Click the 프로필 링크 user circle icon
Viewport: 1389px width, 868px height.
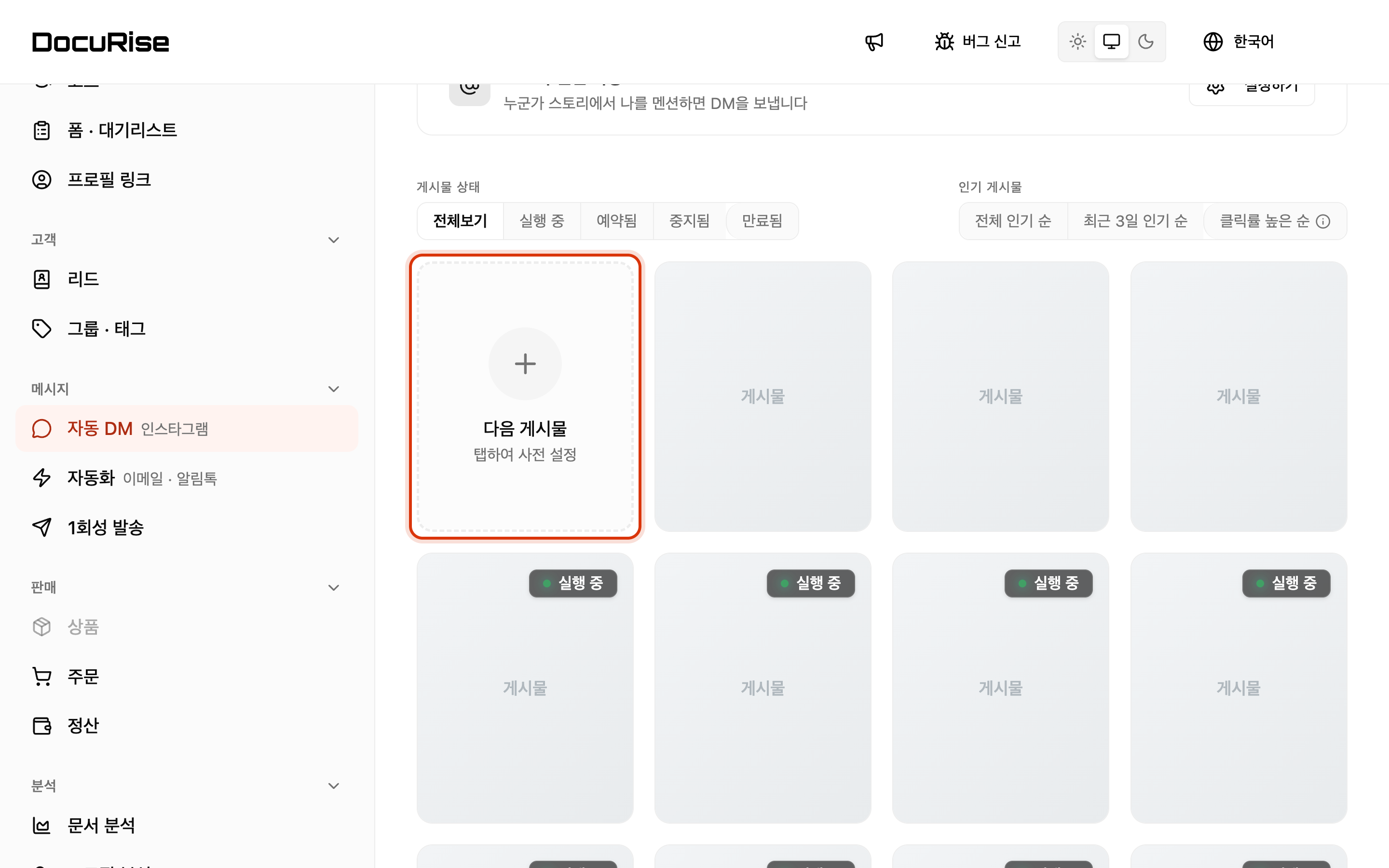pos(41,180)
